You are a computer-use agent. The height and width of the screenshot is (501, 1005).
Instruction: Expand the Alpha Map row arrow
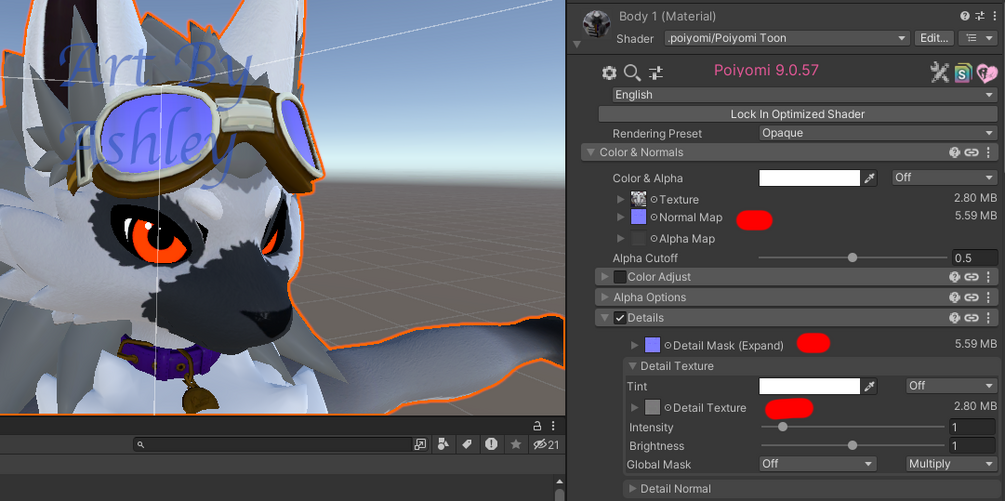tap(620, 238)
